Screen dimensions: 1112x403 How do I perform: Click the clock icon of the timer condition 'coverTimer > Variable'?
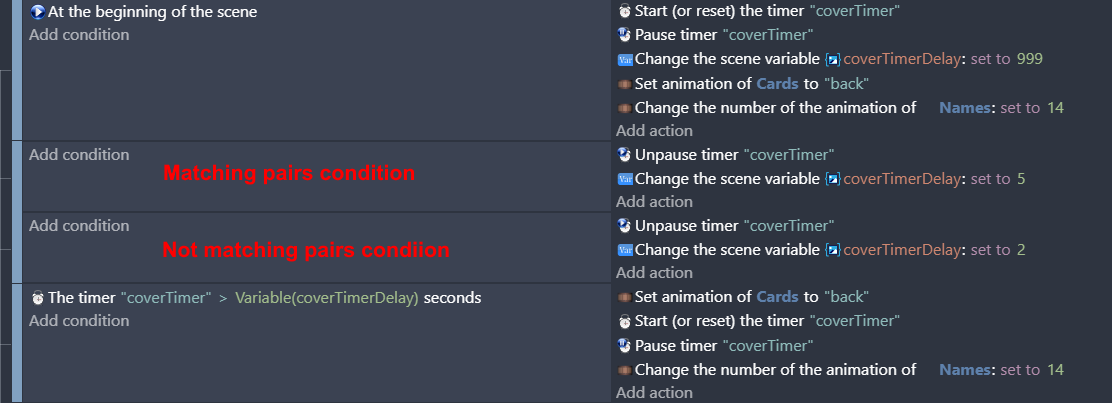pos(38,298)
